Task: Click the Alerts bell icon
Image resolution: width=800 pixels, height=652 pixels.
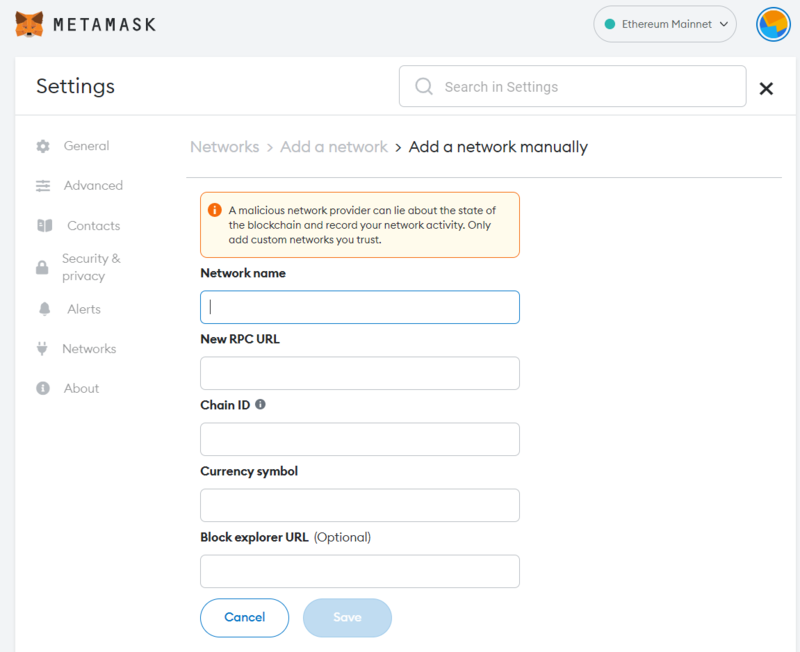Action: tap(44, 309)
